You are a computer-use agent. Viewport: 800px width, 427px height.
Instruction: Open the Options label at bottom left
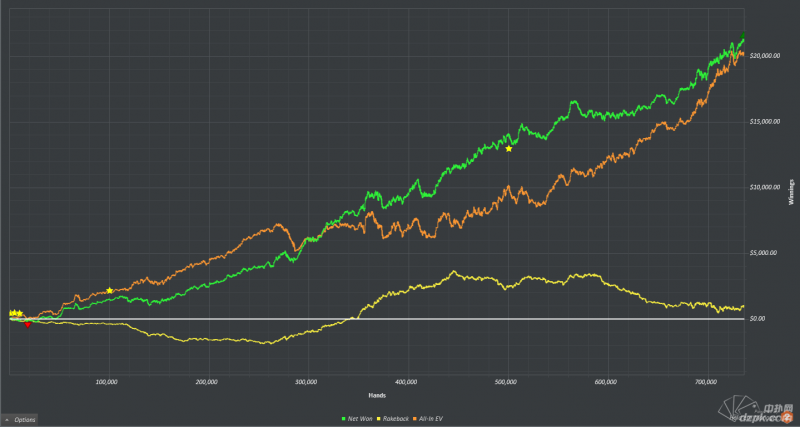(x=25, y=419)
